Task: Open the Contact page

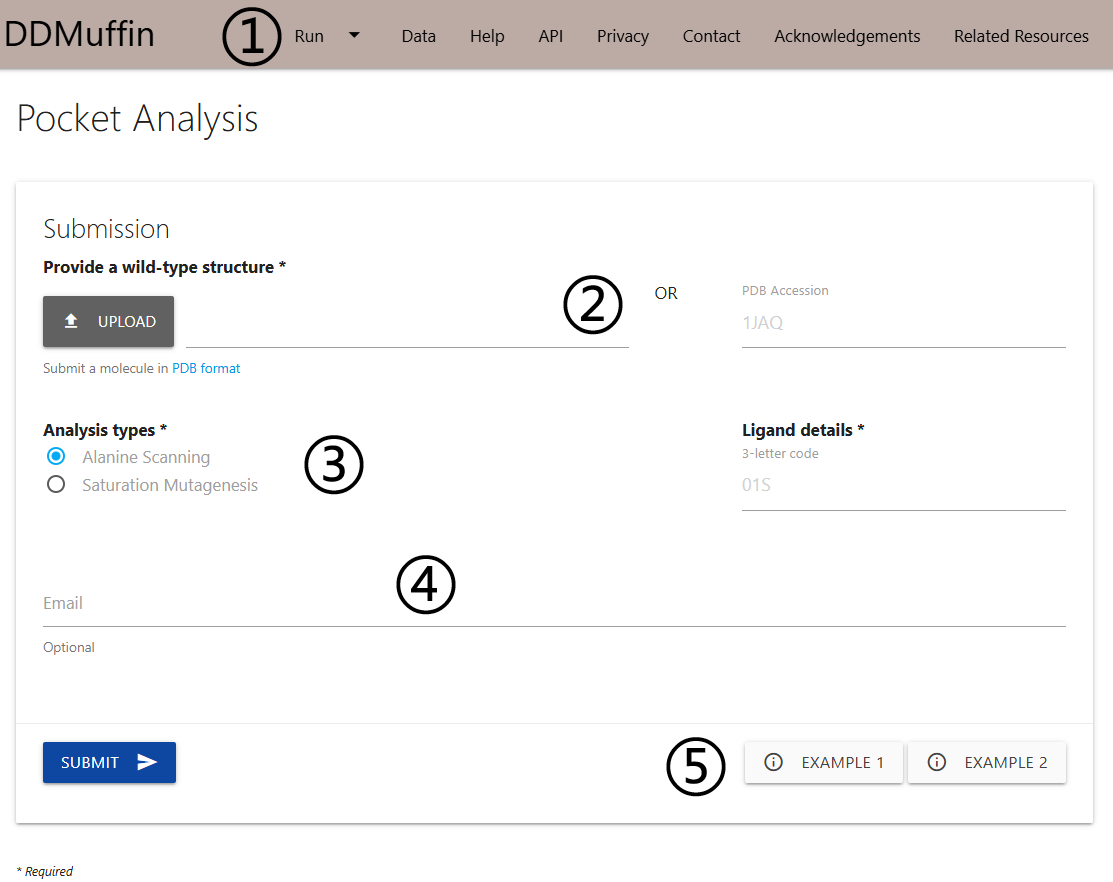Action: click(711, 36)
